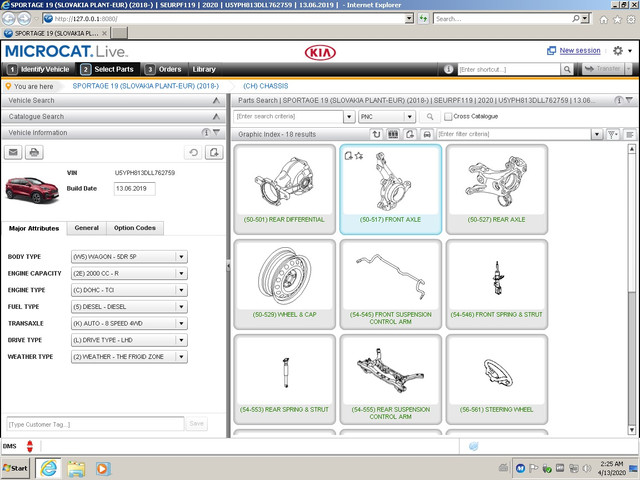
Task: Click the Sportage 19 breadcrumb link
Action: 146,86
